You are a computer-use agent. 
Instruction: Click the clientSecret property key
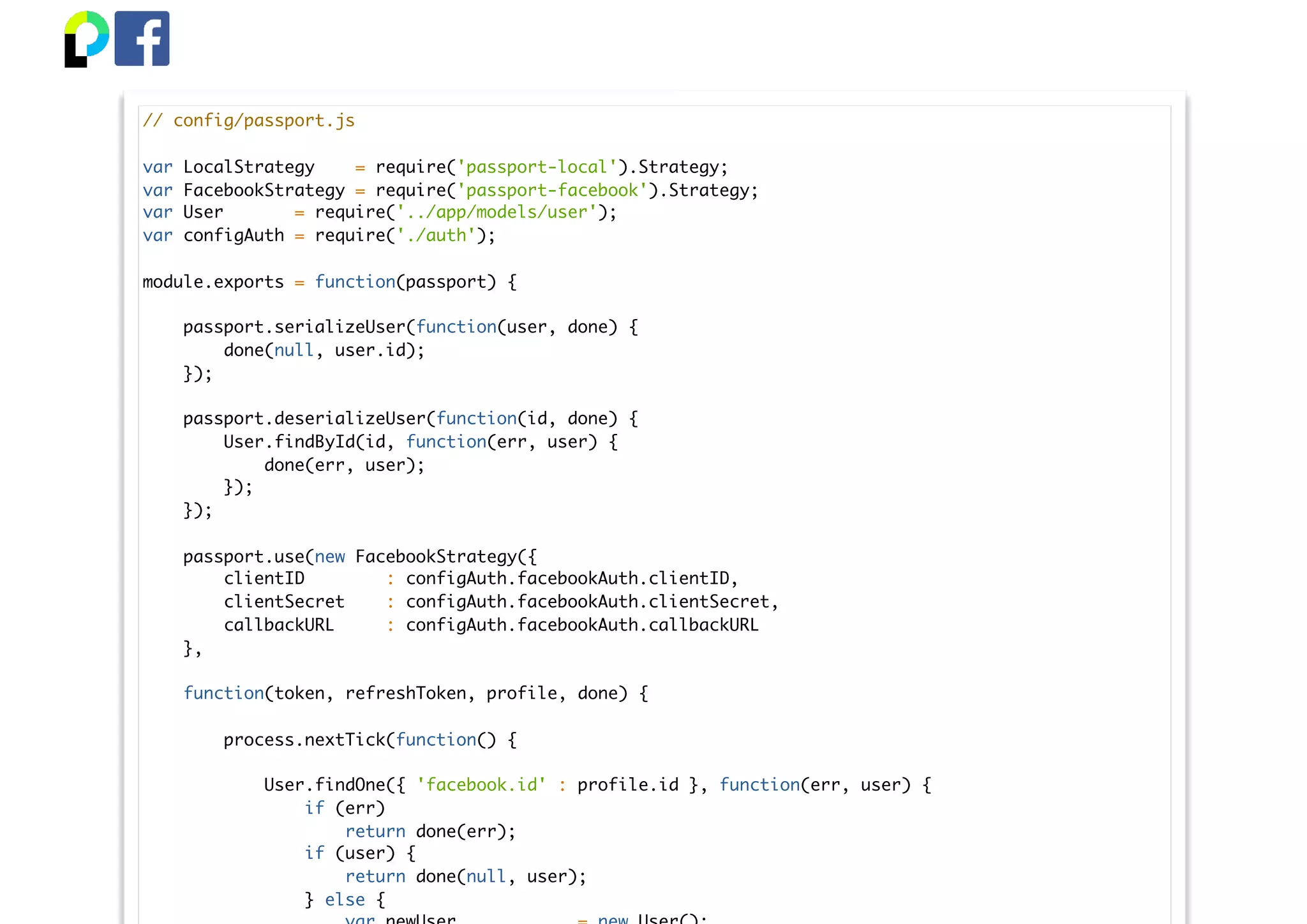283,602
